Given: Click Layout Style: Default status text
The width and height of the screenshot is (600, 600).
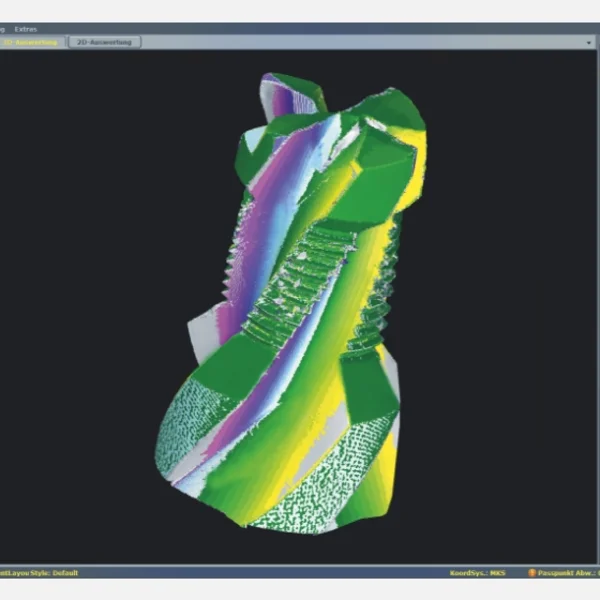Looking at the screenshot, I should click(38, 573).
